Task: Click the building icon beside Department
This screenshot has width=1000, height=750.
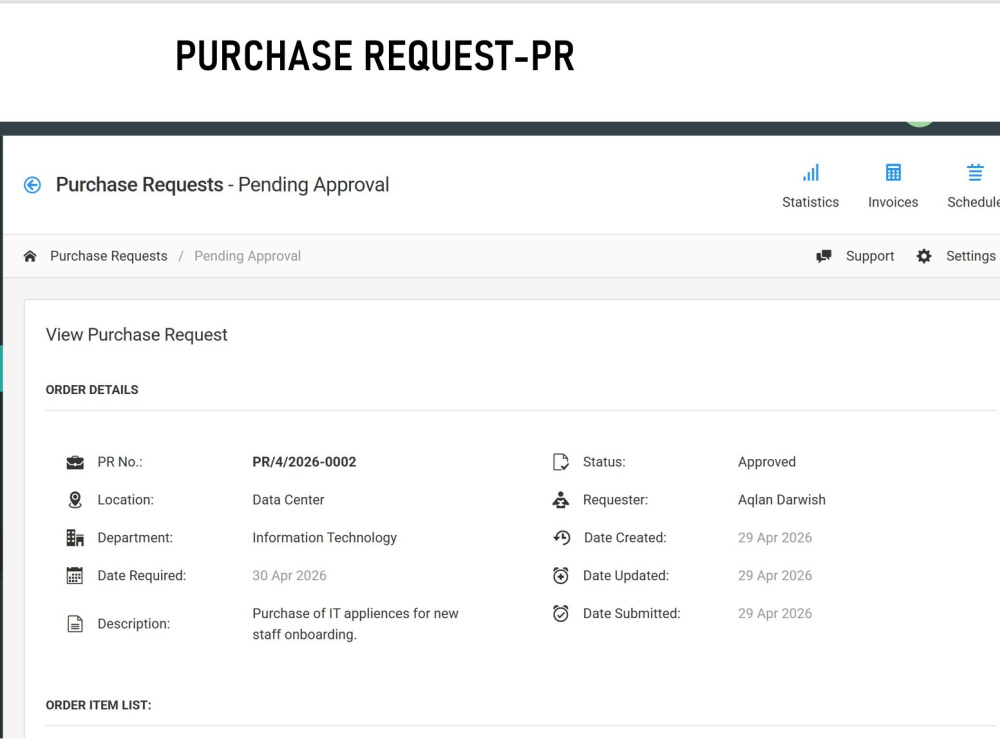Action: [75, 538]
